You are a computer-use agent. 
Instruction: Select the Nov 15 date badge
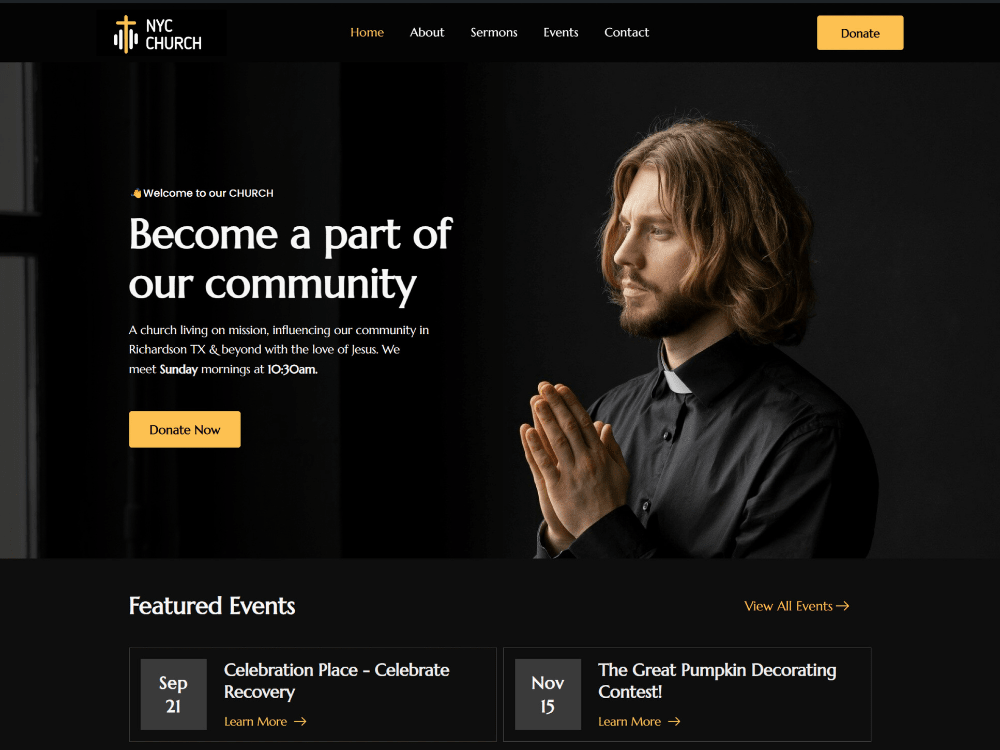point(548,694)
